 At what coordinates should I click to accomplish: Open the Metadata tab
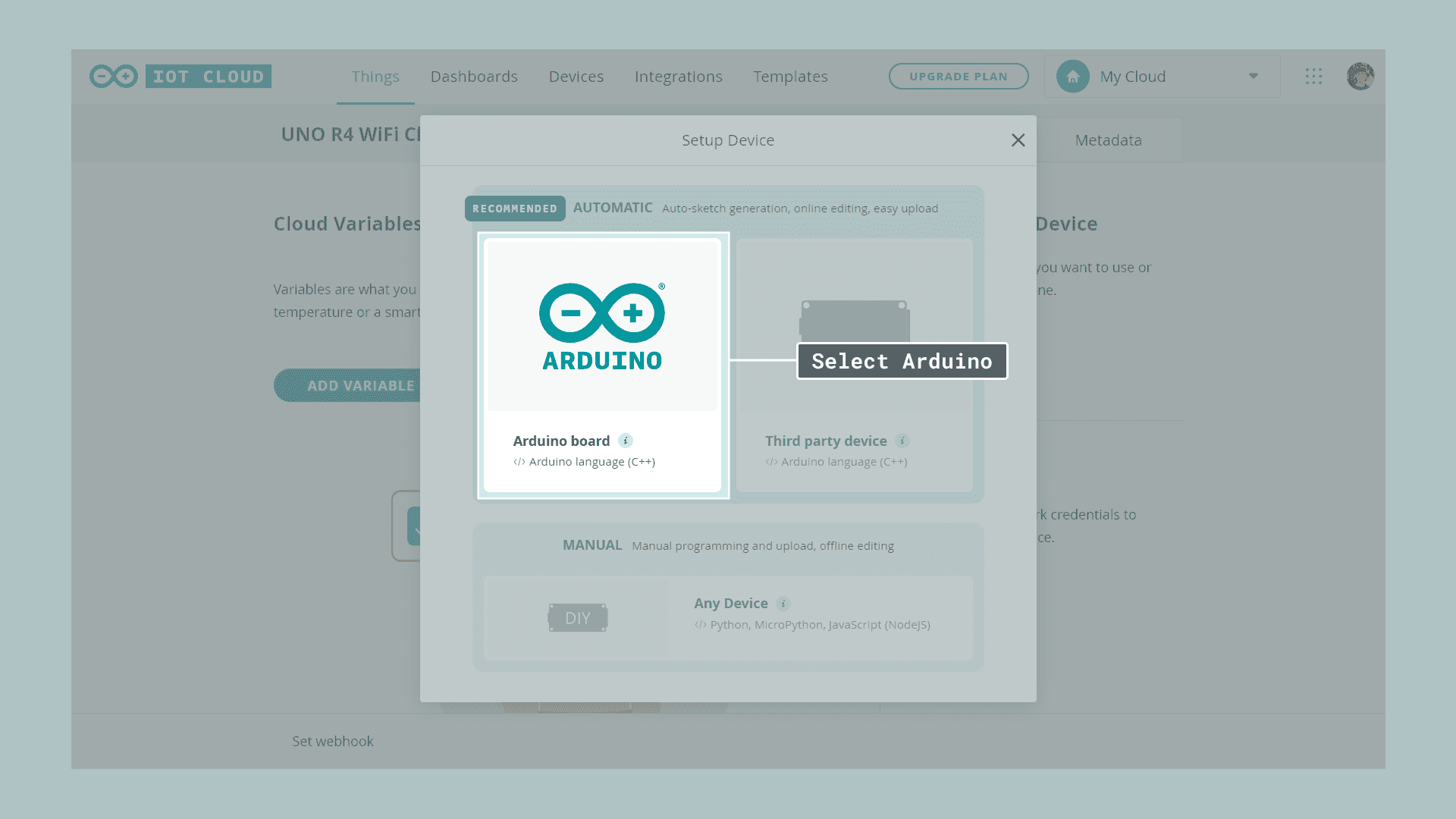(x=1108, y=140)
